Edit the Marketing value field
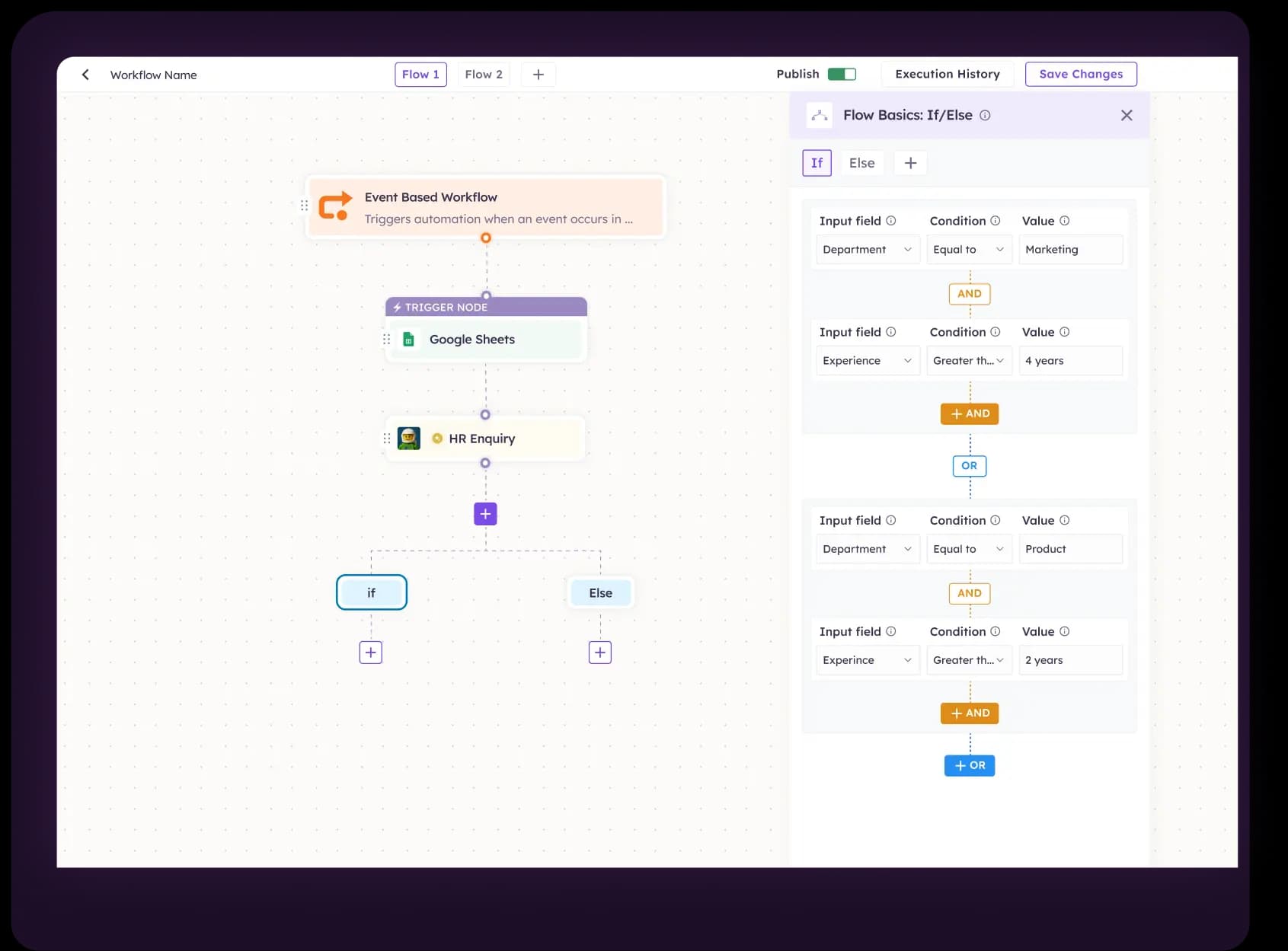The image size is (1288, 951). coord(1070,249)
